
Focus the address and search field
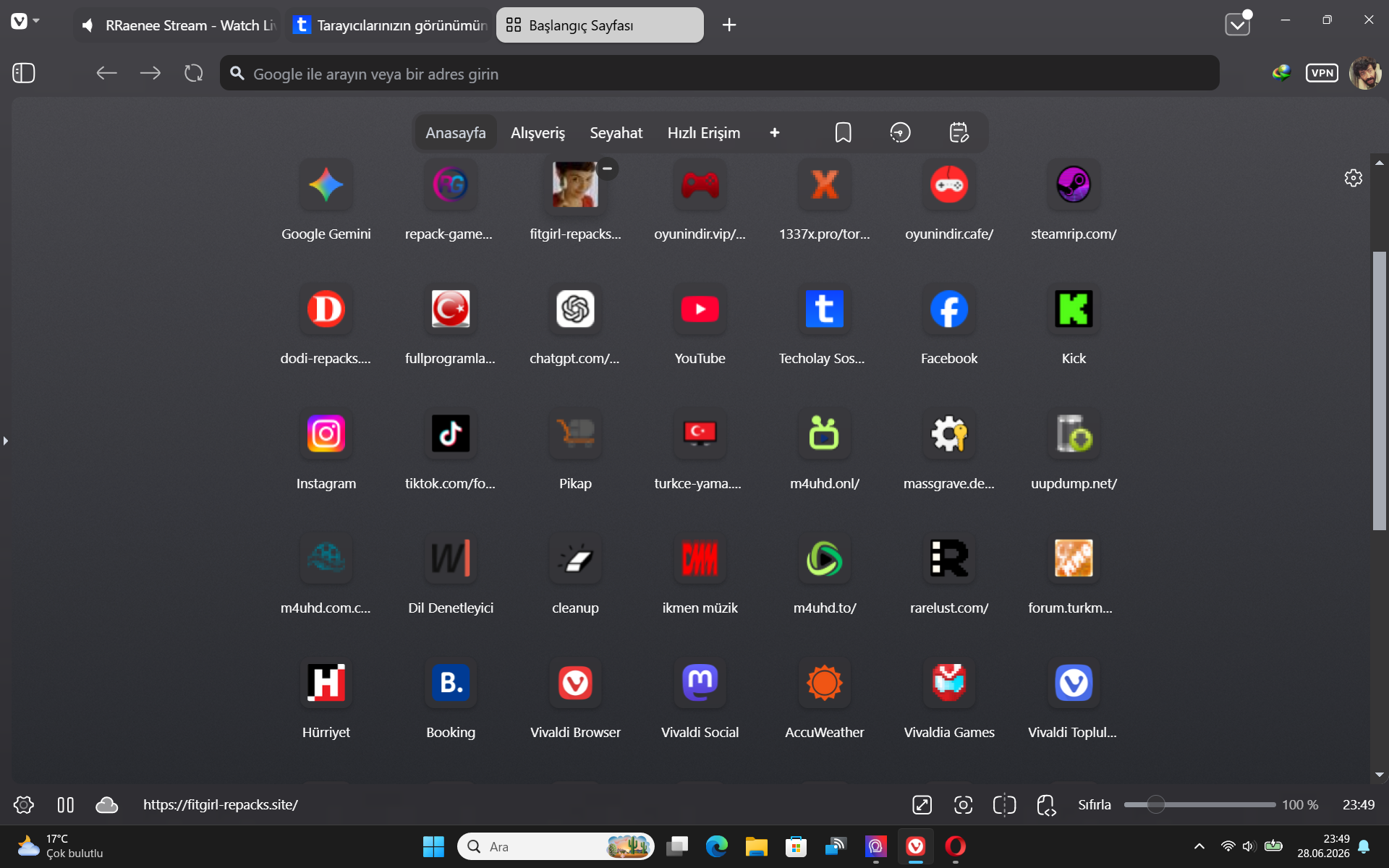click(719, 73)
